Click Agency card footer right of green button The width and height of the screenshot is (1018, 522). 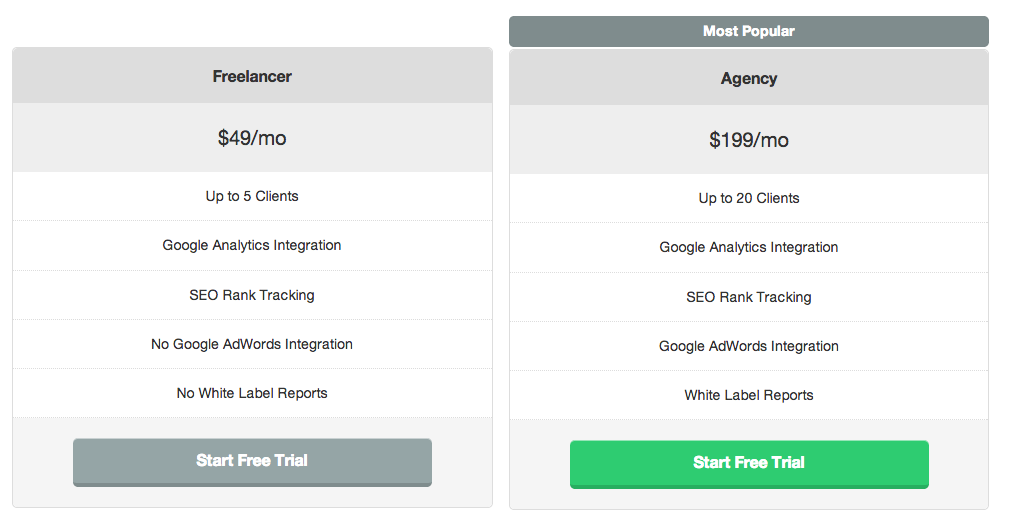pyautogui.click(x=958, y=464)
